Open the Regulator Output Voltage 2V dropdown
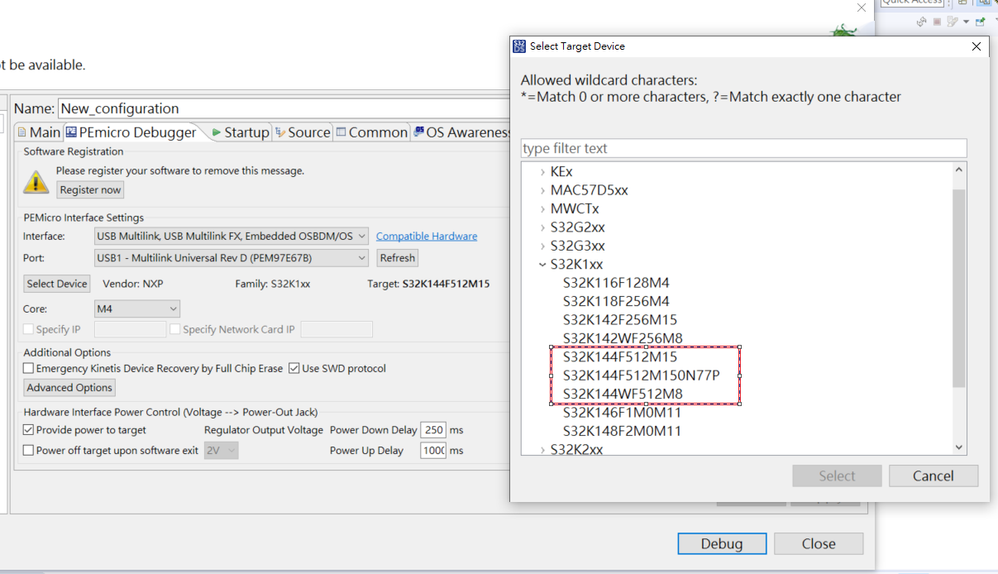 coord(221,451)
